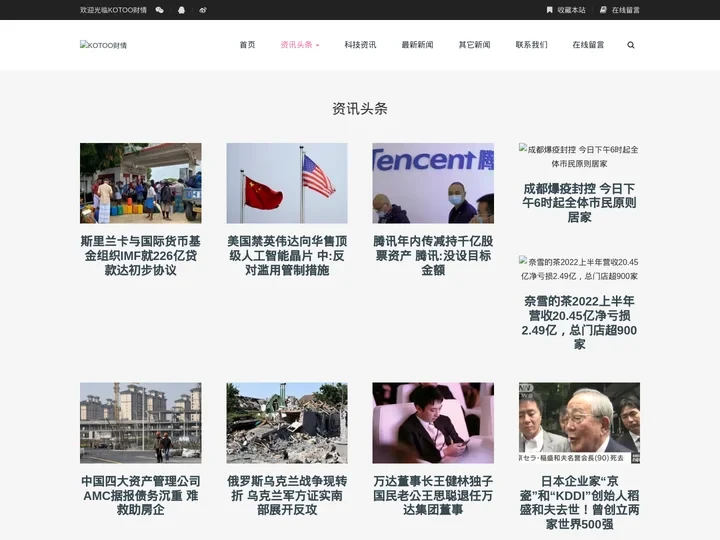This screenshot has width=720, height=540.
Task: Click the Weibo icon in top bar
Action: coord(202,10)
